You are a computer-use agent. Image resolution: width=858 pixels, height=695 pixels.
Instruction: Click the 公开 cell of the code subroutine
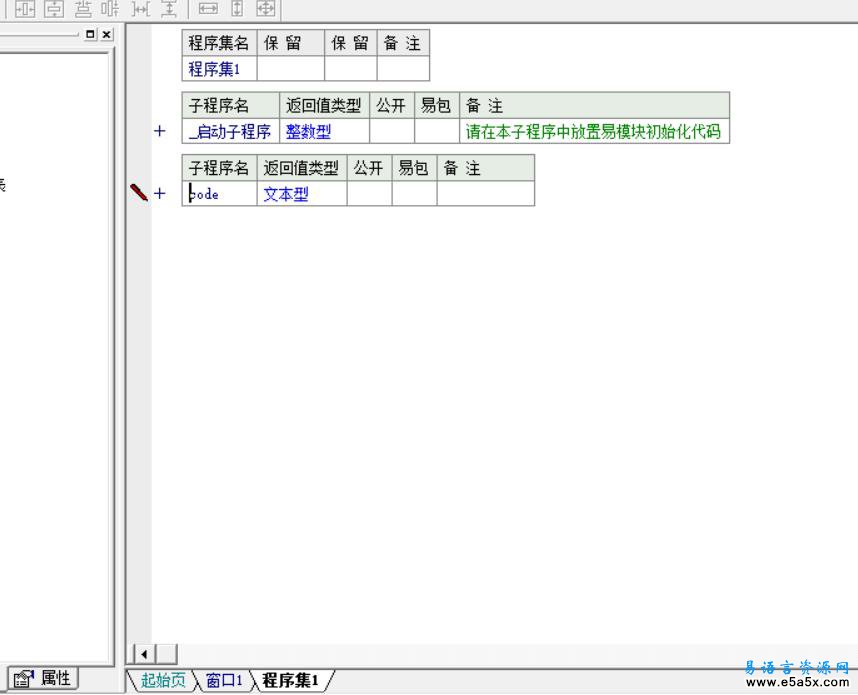369,194
